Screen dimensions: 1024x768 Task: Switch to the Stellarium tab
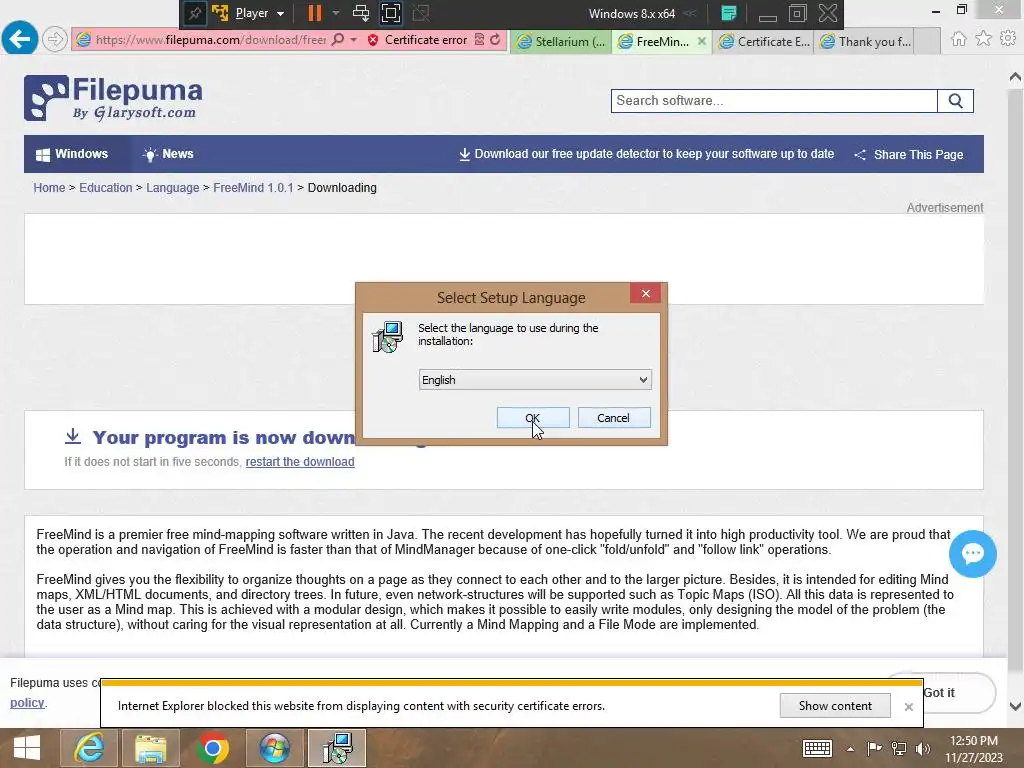point(561,41)
